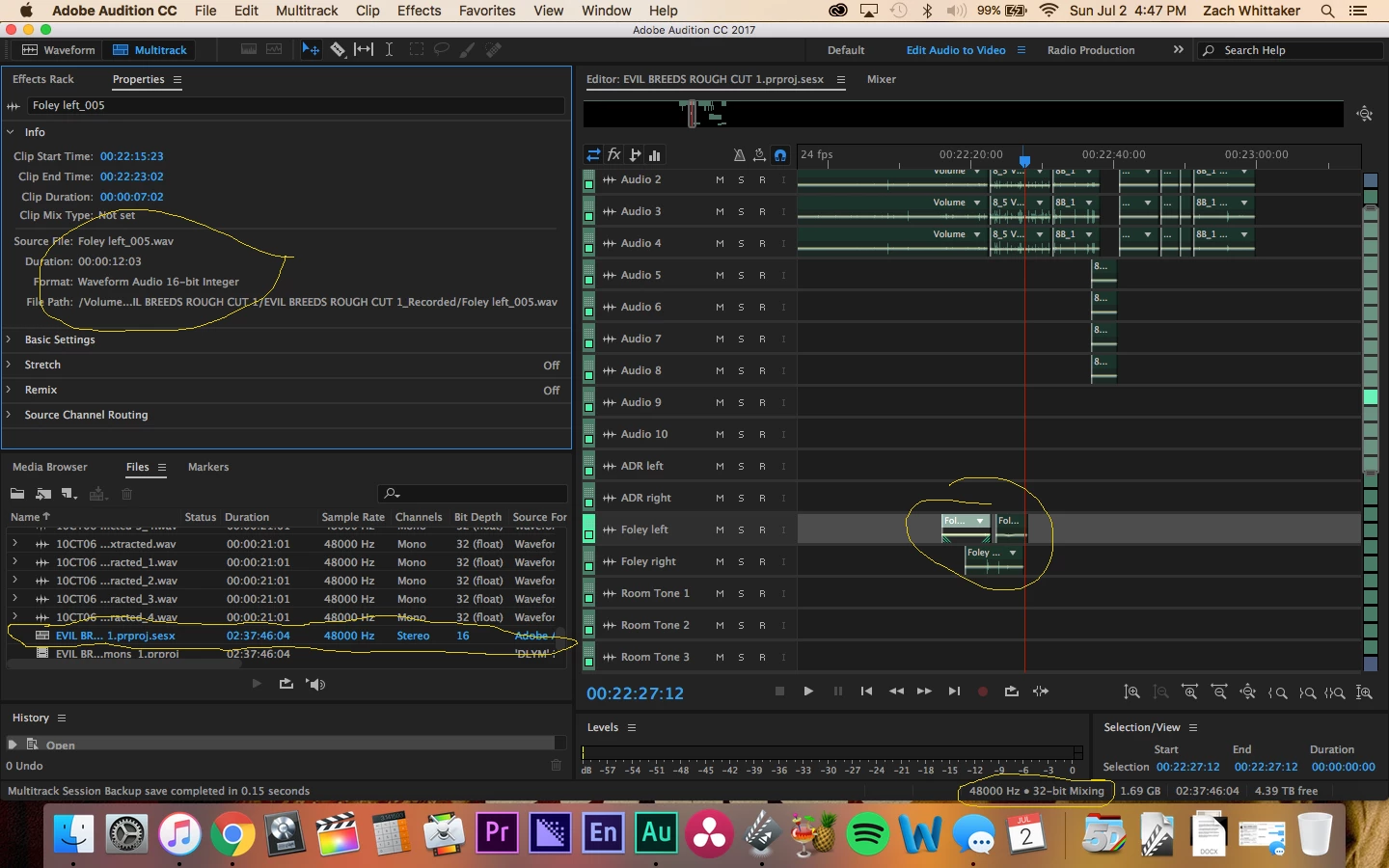Switch to the Mixer tab
The height and width of the screenshot is (868, 1389).
[882, 79]
